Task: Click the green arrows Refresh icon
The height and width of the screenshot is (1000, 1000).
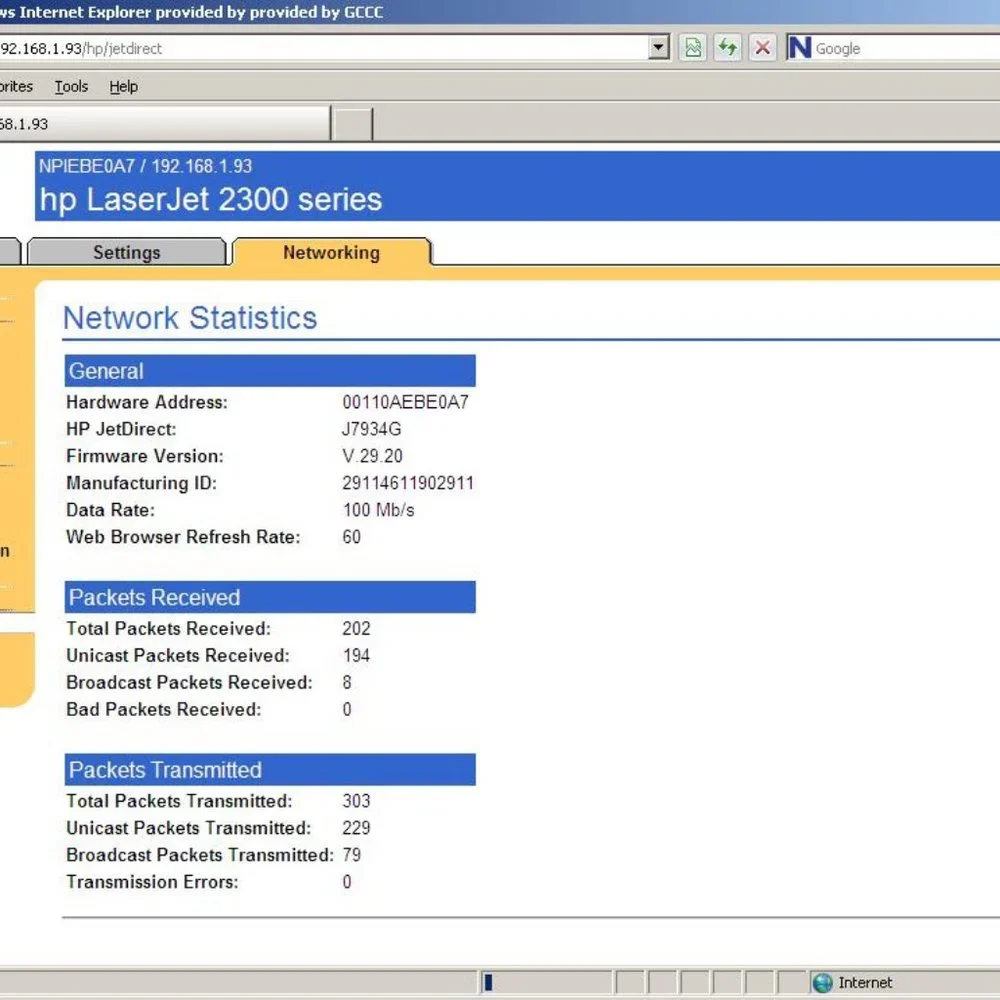Action: tap(728, 48)
